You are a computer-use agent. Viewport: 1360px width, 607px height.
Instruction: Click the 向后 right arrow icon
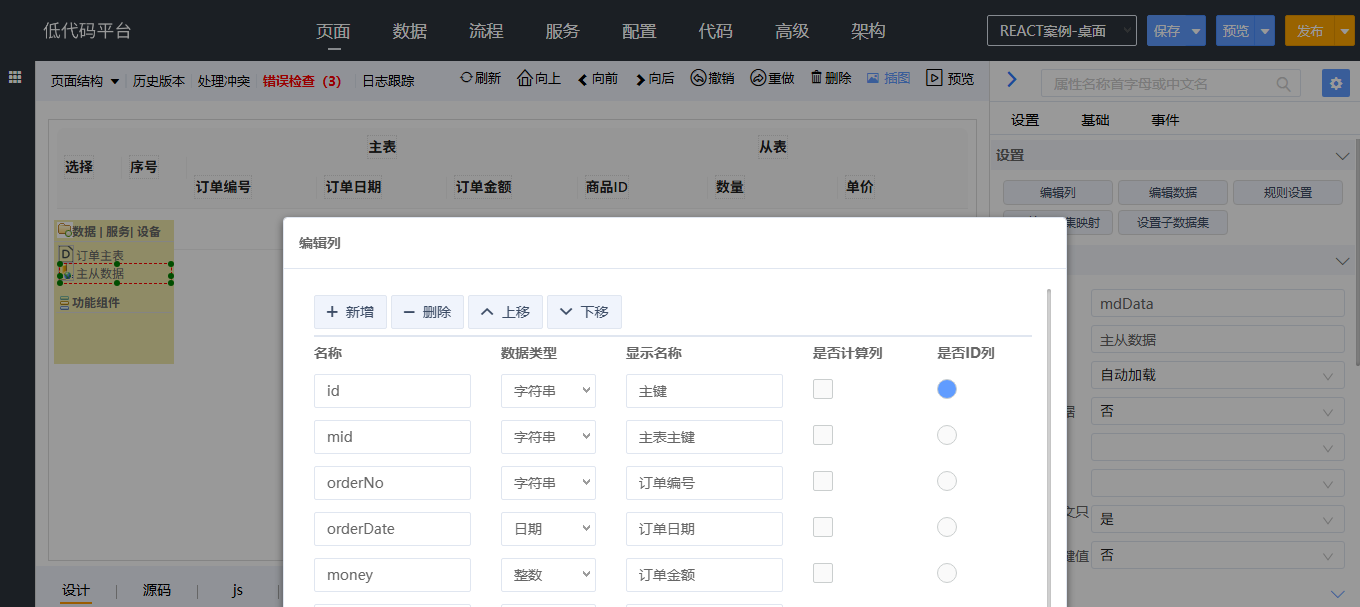coord(640,79)
